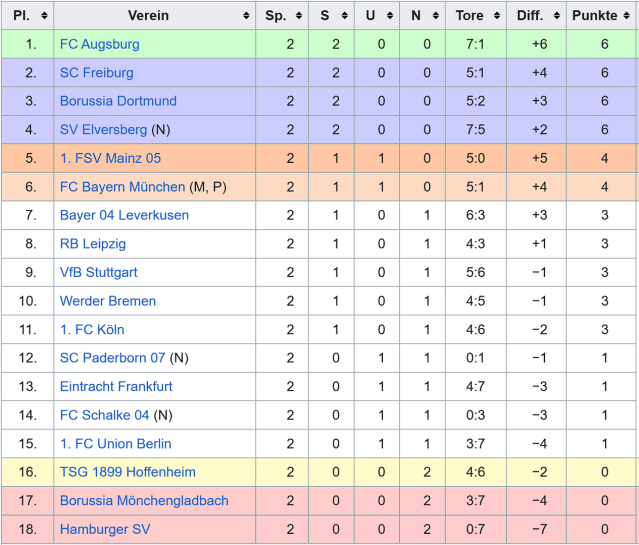
Task: Click the Borussia Dortmund link
Action: click(118, 101)
